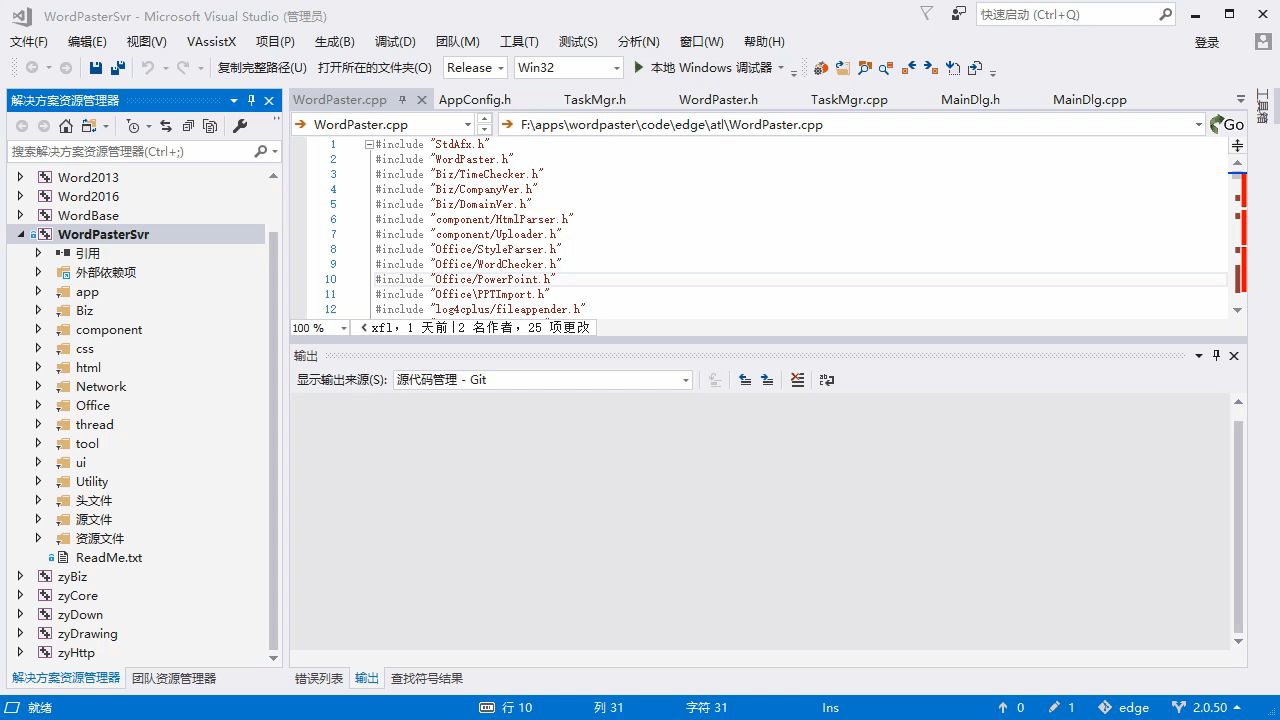
Task: Expand the Office folder node
Action: coord(39,406)
